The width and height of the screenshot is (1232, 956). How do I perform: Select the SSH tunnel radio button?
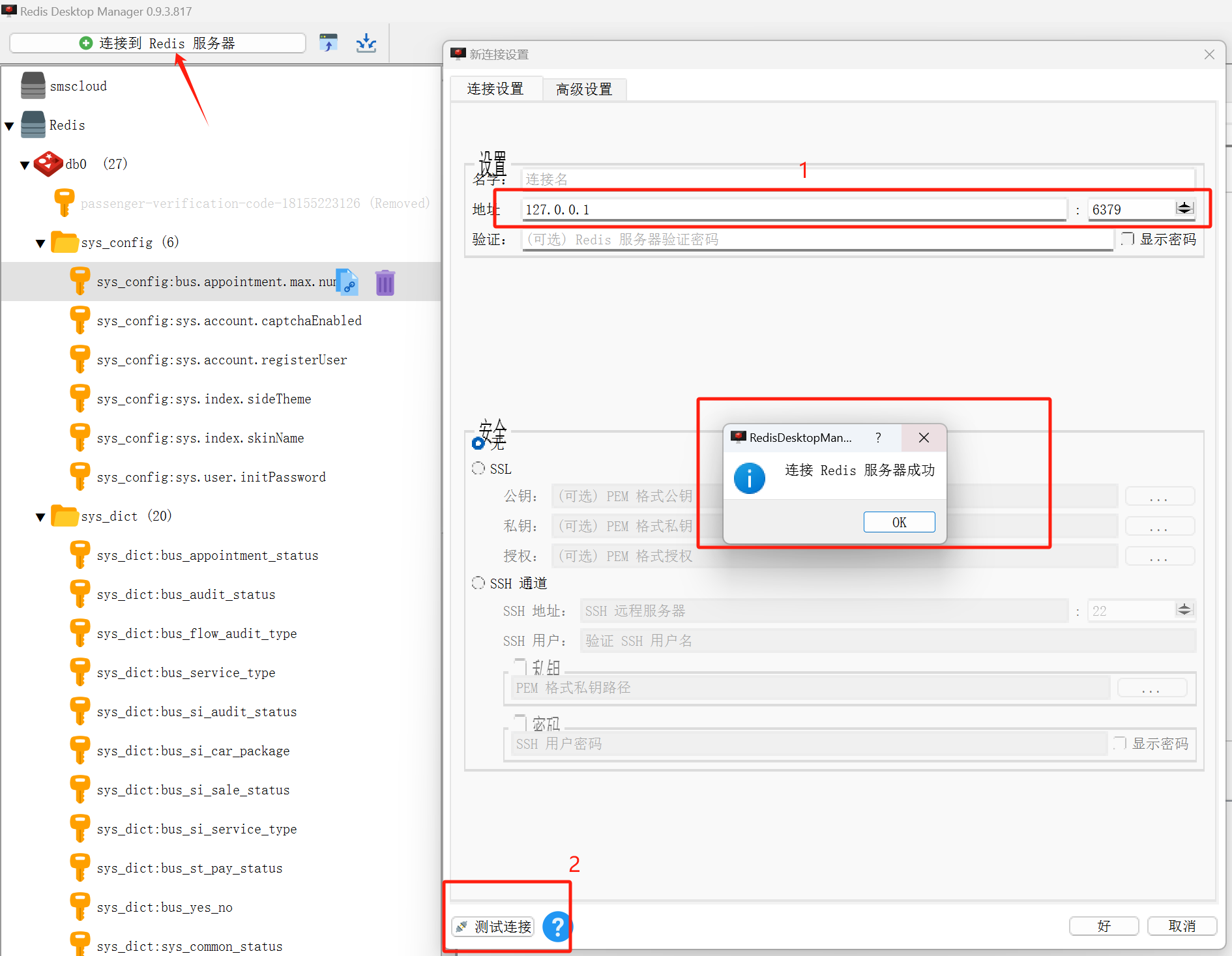coord(478,583)
